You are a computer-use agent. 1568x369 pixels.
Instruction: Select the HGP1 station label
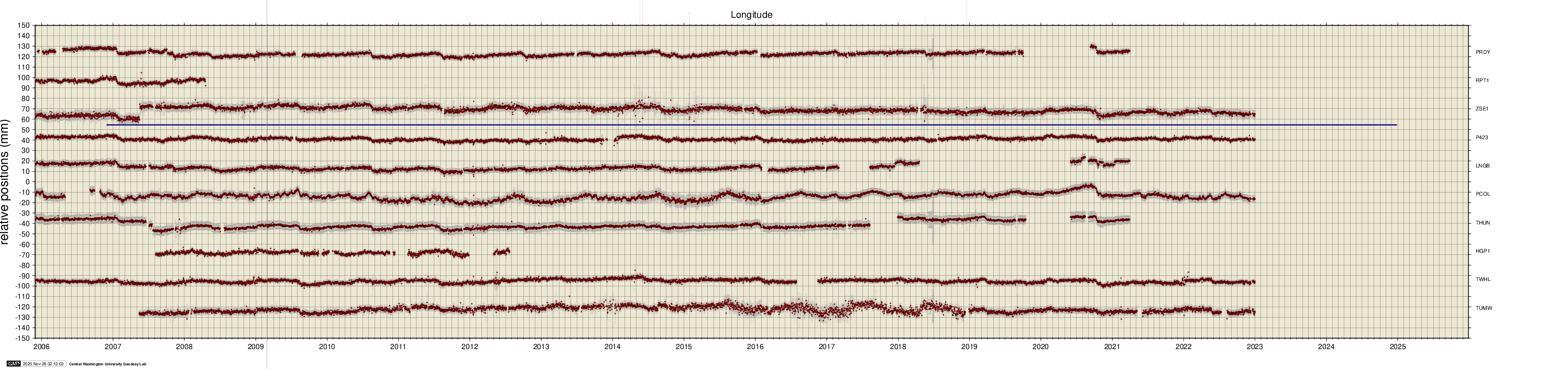click(x=1482, y=251)
